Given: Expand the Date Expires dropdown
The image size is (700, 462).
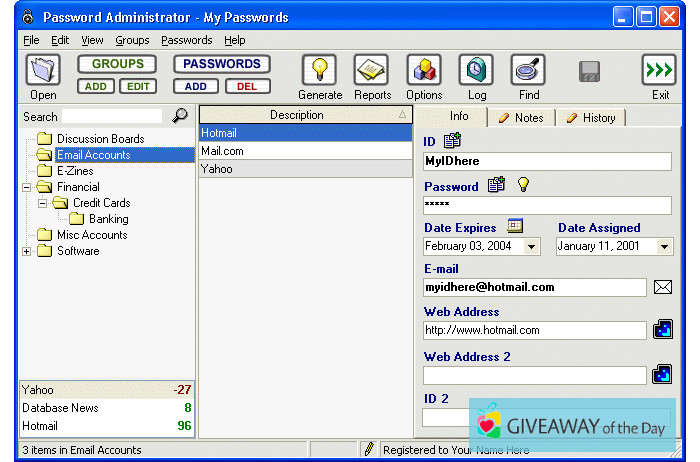Looking at the screenshot, I should 531,246.
